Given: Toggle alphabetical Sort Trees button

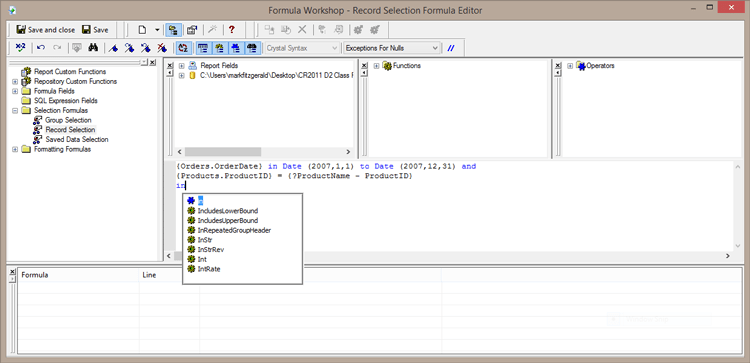Looking at the screenshot, I should click(182, 47).
